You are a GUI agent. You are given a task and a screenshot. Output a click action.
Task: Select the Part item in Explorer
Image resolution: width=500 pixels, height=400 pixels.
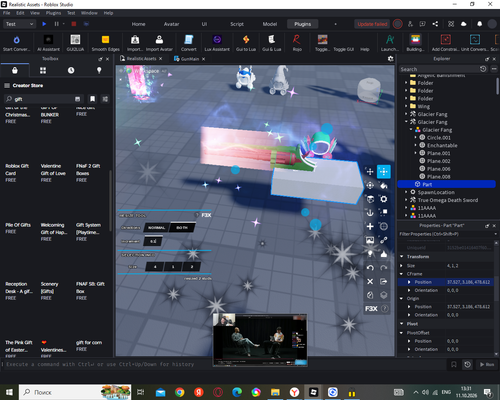pyautogui.click(x=447, y=184)
